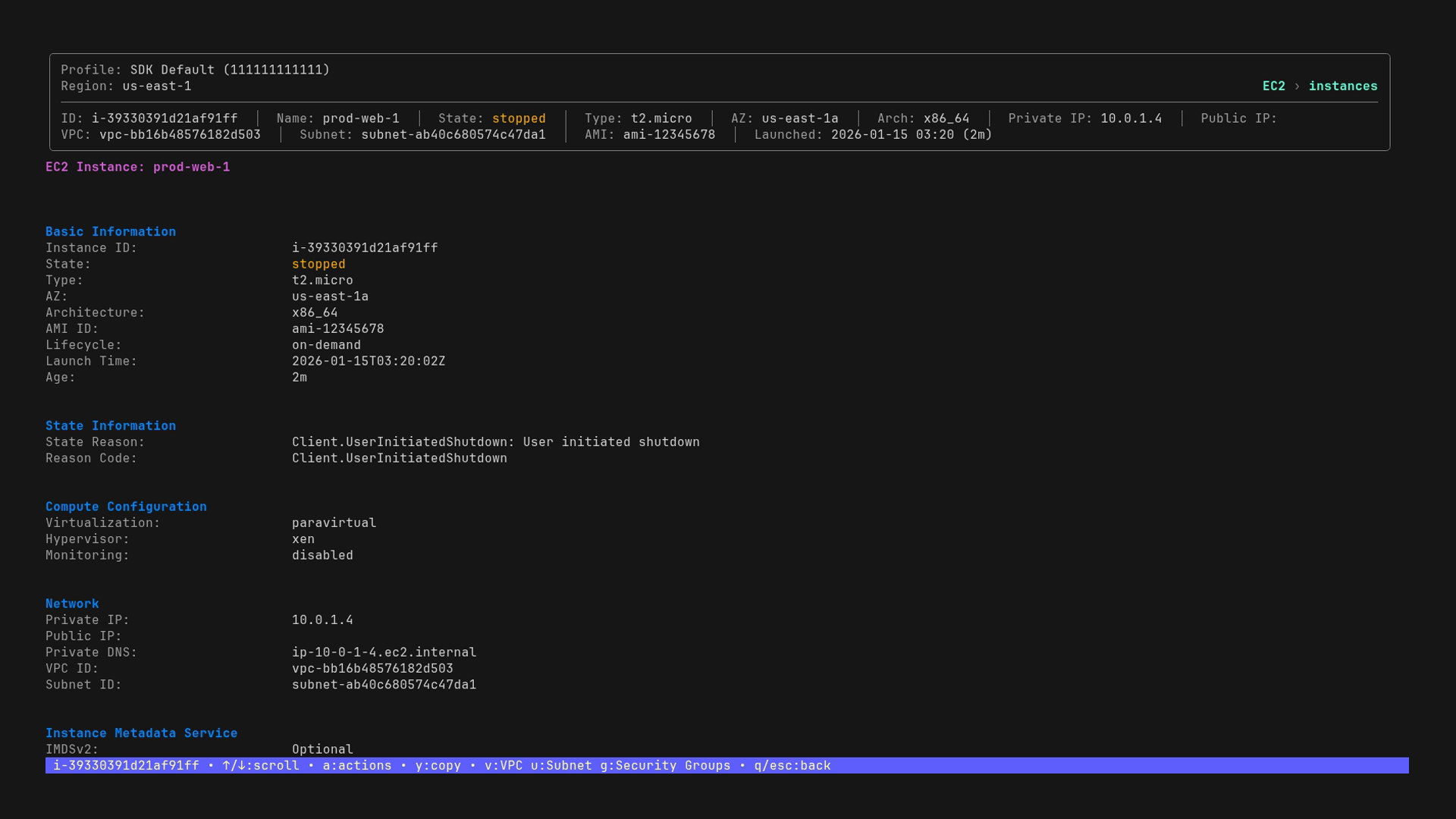This screenshot has height=819, width=1456.
Task: Click the Lifecycle value on-demand
Action: (x=326, y=345)
